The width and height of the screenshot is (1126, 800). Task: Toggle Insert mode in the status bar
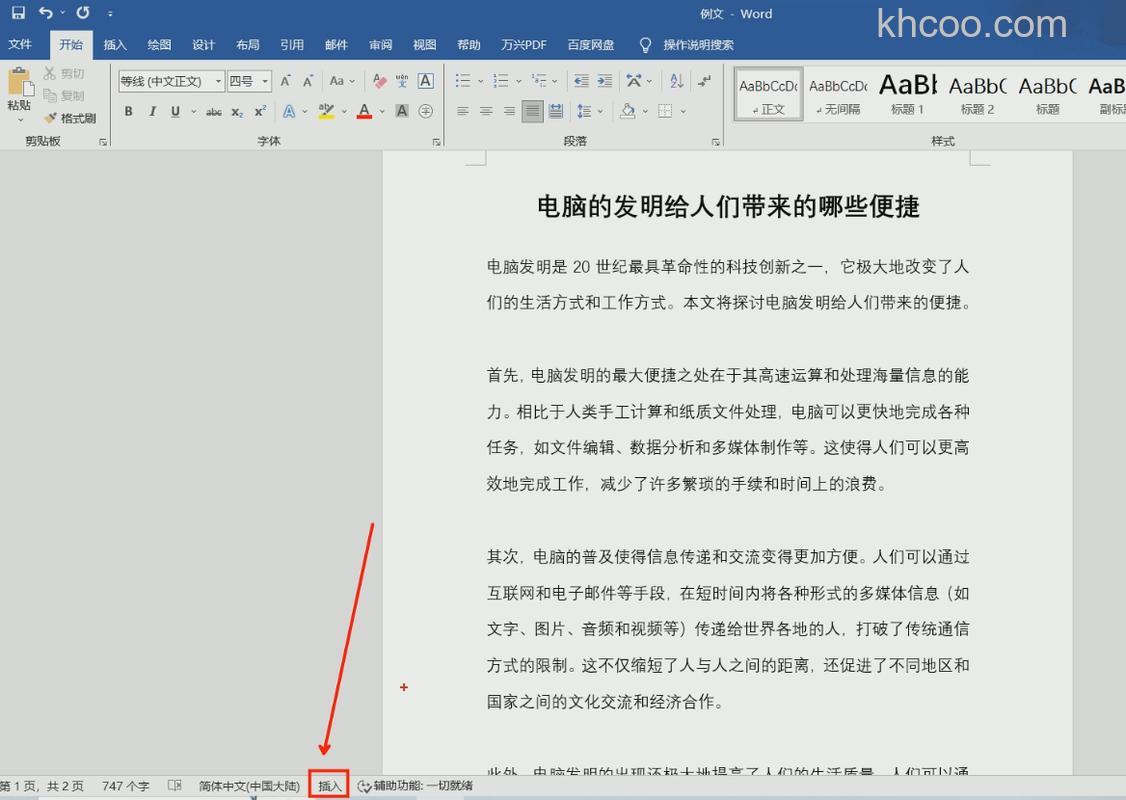[329, 785]
